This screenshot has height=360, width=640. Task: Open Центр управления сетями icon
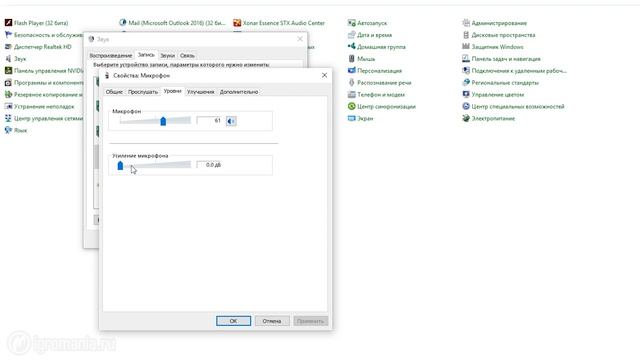[x=8, y=118]
